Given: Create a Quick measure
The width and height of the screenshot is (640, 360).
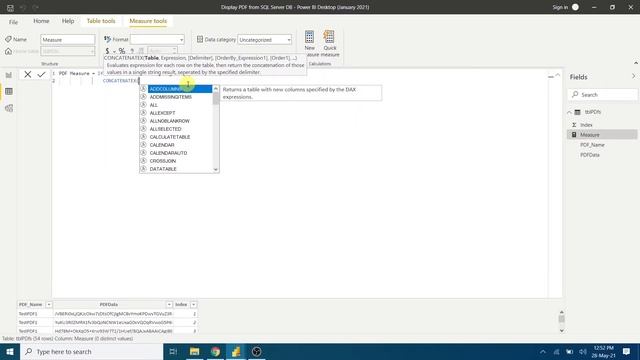Looking at the screenshot, I should click(x=330, y=43).
